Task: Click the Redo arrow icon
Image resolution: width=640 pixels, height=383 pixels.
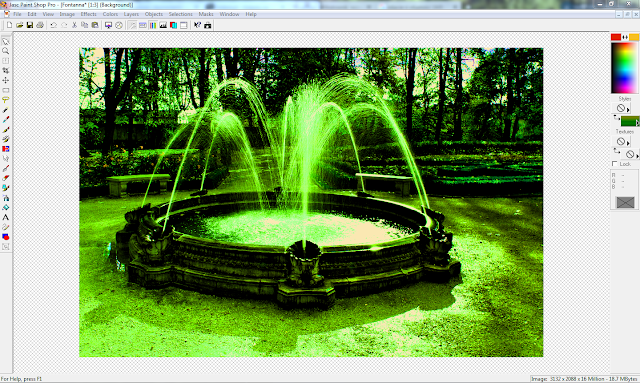Action: point(64,25)
